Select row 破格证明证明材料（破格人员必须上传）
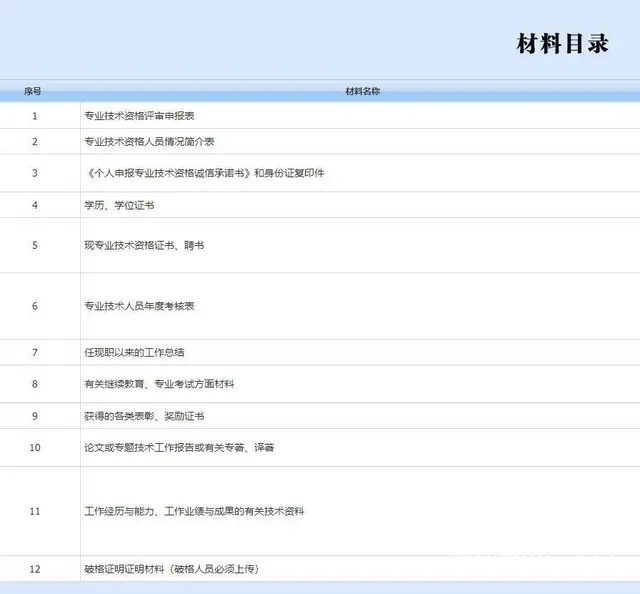 point(320,569)
